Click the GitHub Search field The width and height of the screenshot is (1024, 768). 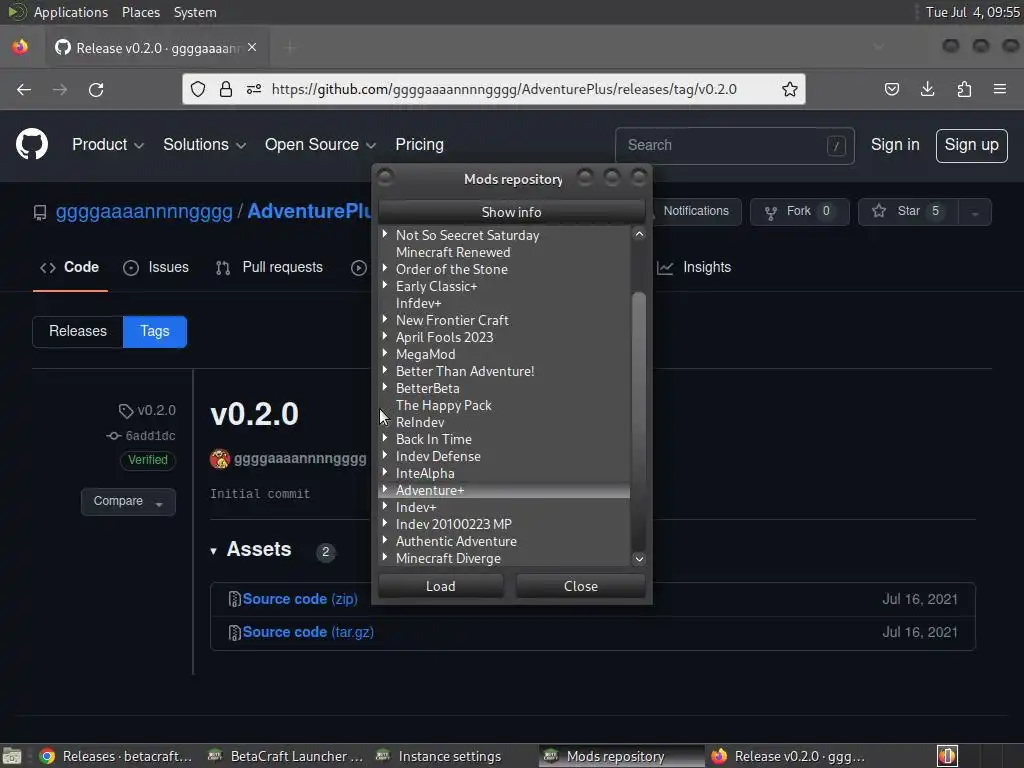pos(734,146)
